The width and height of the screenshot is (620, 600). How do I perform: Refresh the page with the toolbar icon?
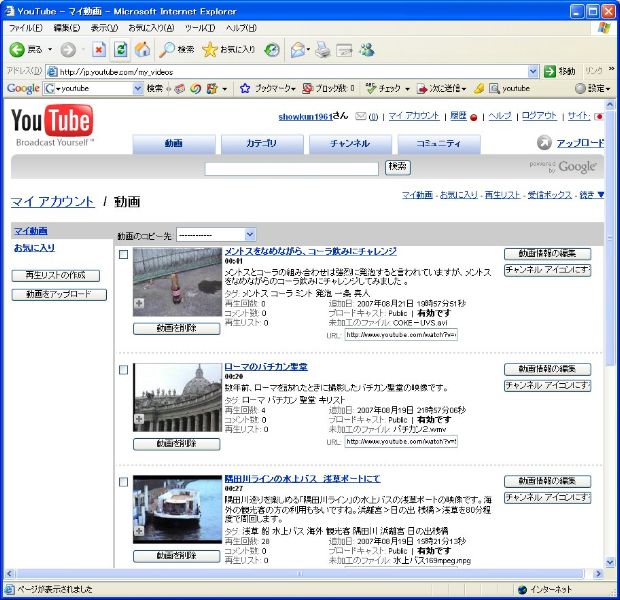121,49
